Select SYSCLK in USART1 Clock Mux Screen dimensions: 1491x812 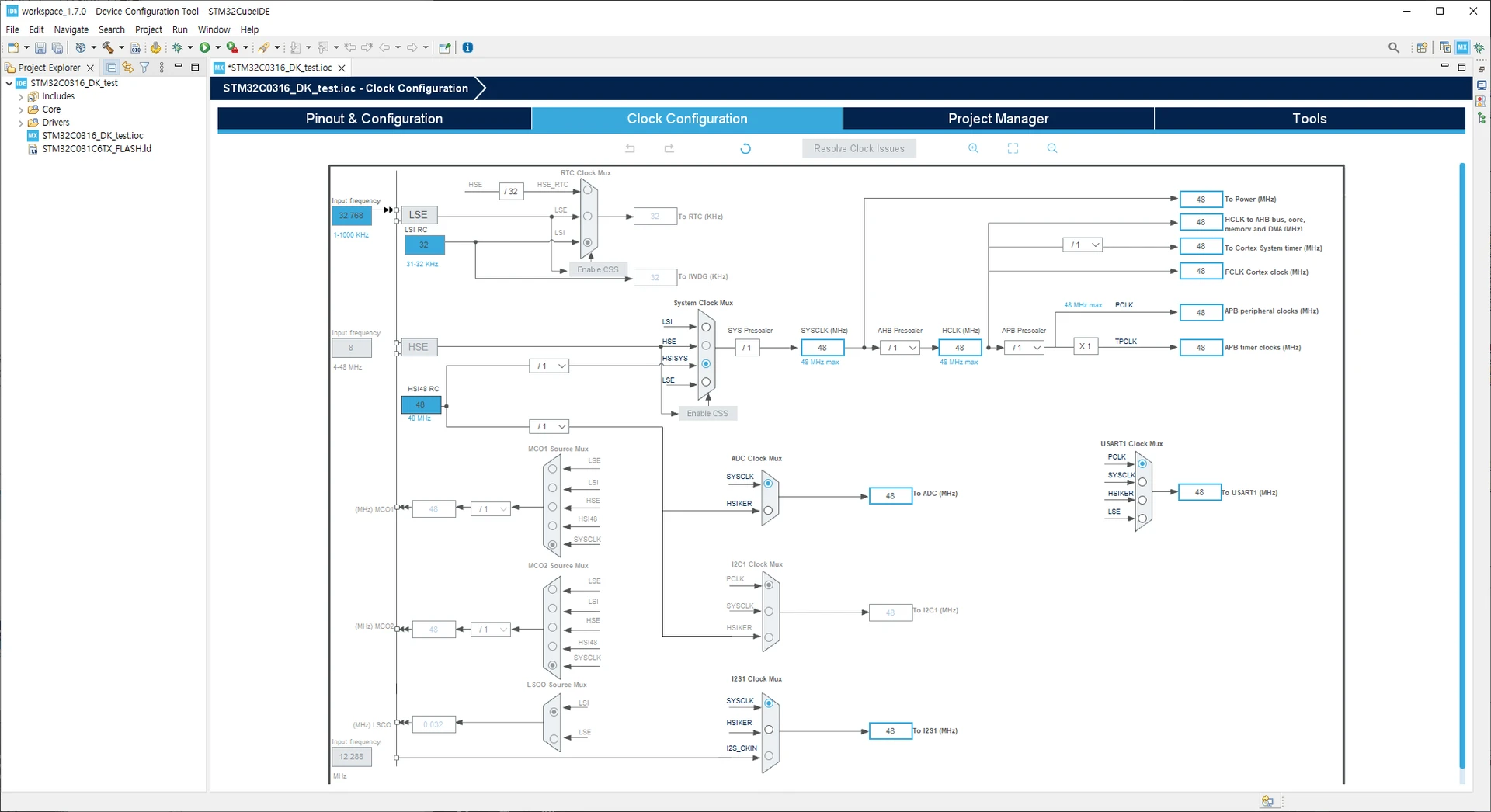click(x=1142, y=482)
